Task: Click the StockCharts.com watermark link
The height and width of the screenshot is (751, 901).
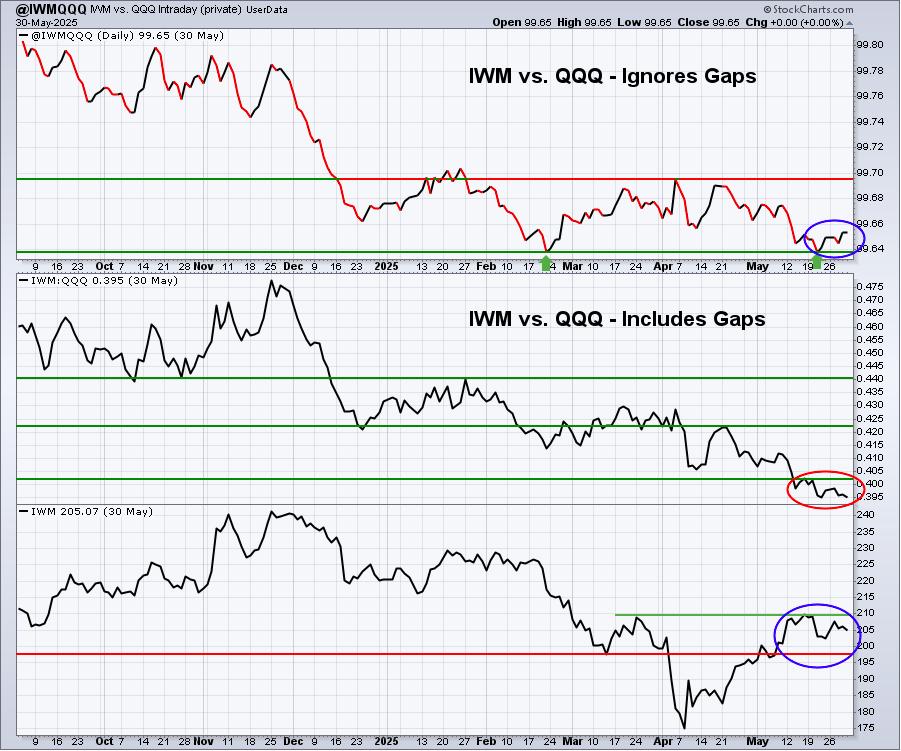Action: [x=808, y=9]
